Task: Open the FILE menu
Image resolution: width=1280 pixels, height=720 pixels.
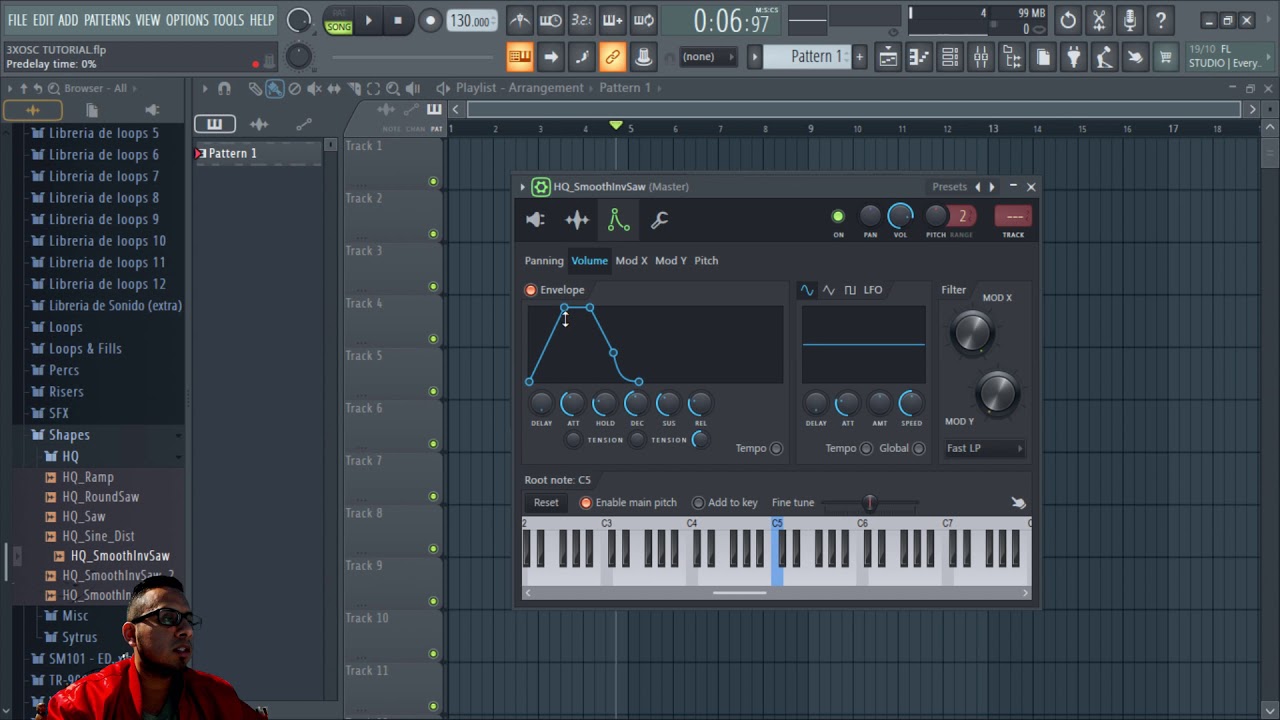Action: tap(17, 20)
